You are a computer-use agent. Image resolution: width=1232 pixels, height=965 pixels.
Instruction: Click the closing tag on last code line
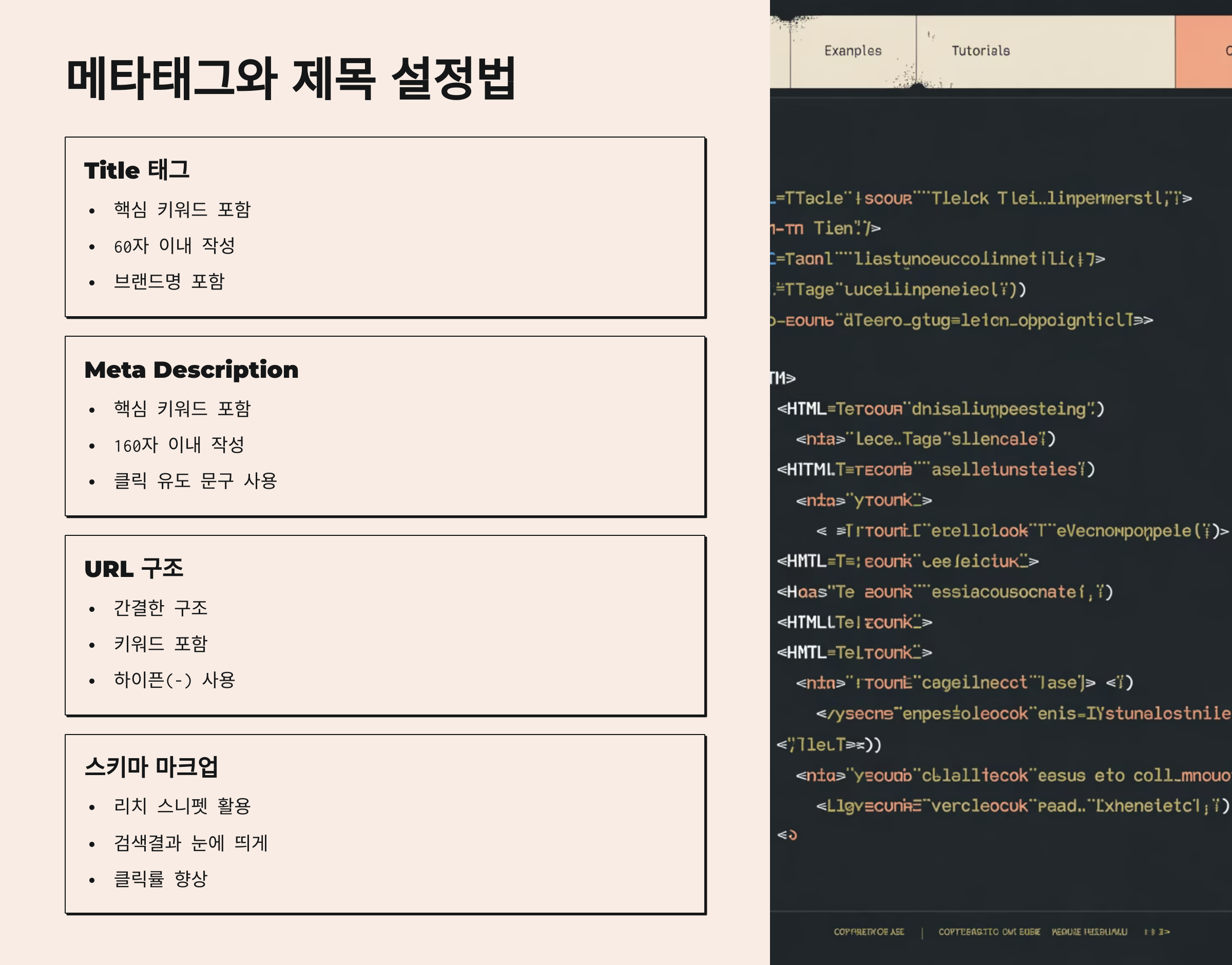pyautogui.click(x=787, y=835)
